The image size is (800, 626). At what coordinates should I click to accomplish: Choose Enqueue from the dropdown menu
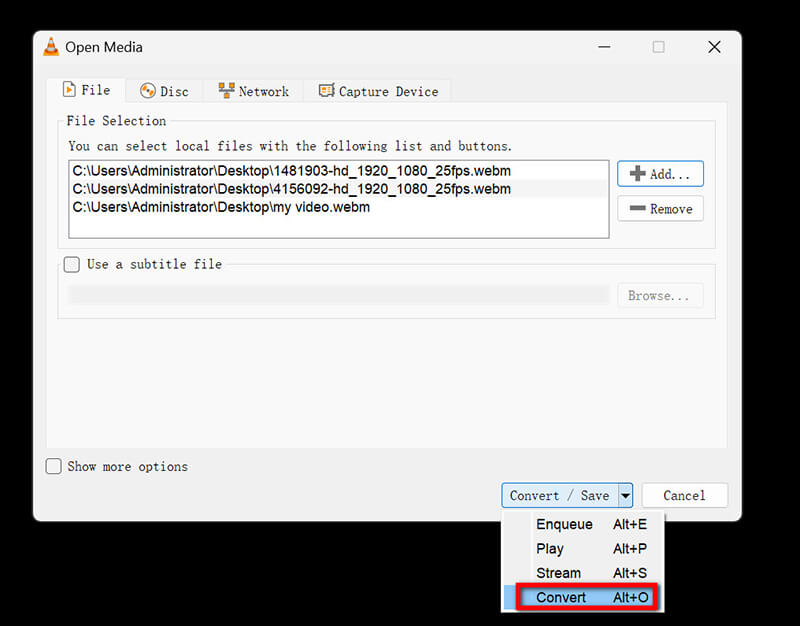(583, 524)
